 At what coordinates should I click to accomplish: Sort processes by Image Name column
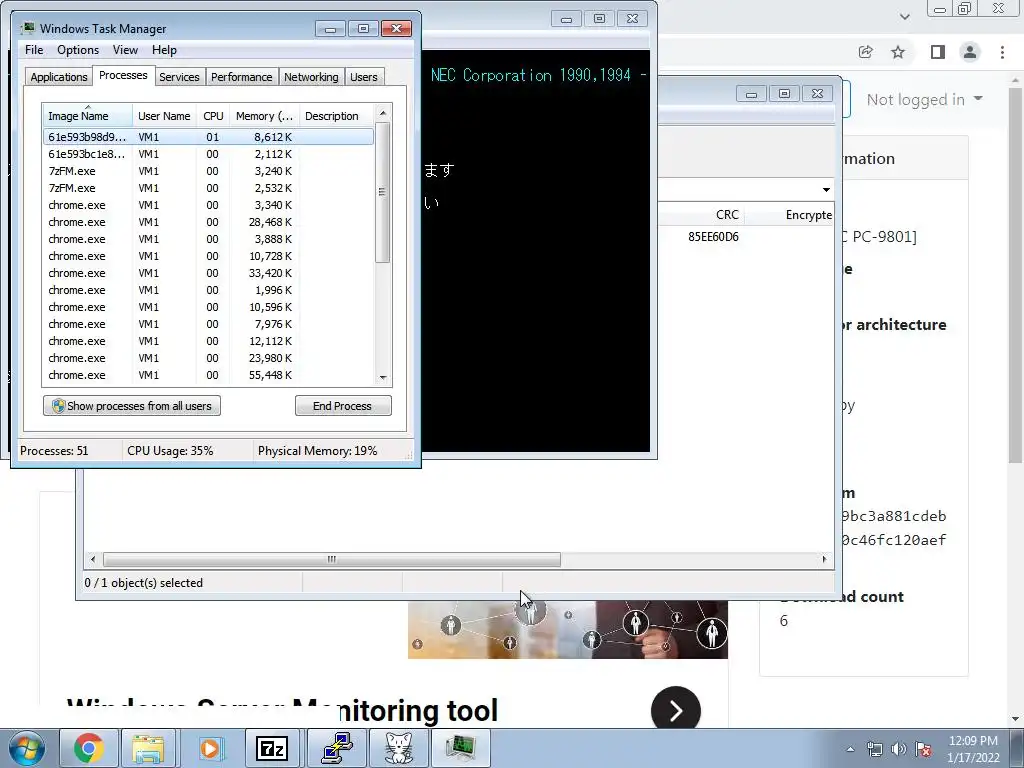click(x=87, y=116)
